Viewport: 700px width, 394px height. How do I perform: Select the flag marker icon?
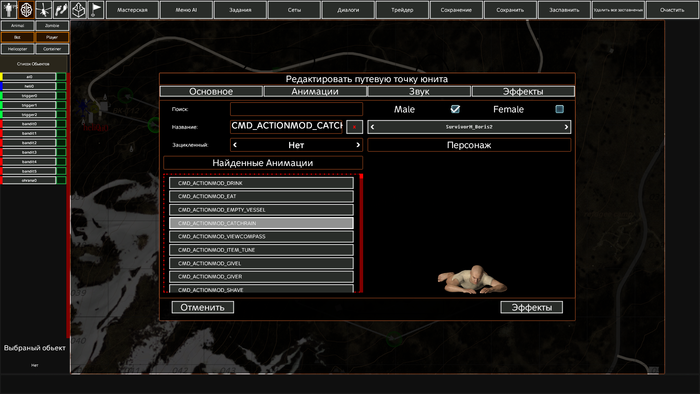click(96, 9)
